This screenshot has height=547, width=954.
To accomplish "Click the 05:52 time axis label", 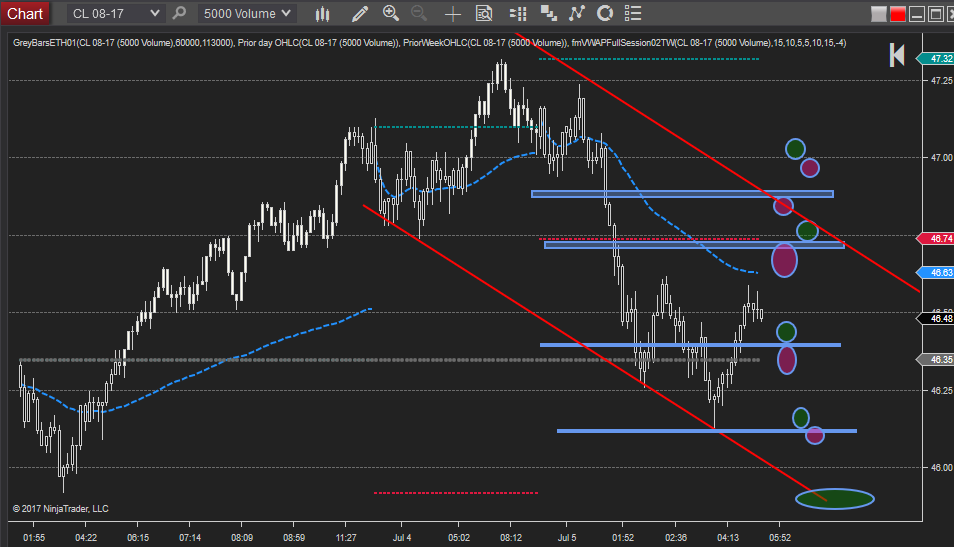I will 780,538.
